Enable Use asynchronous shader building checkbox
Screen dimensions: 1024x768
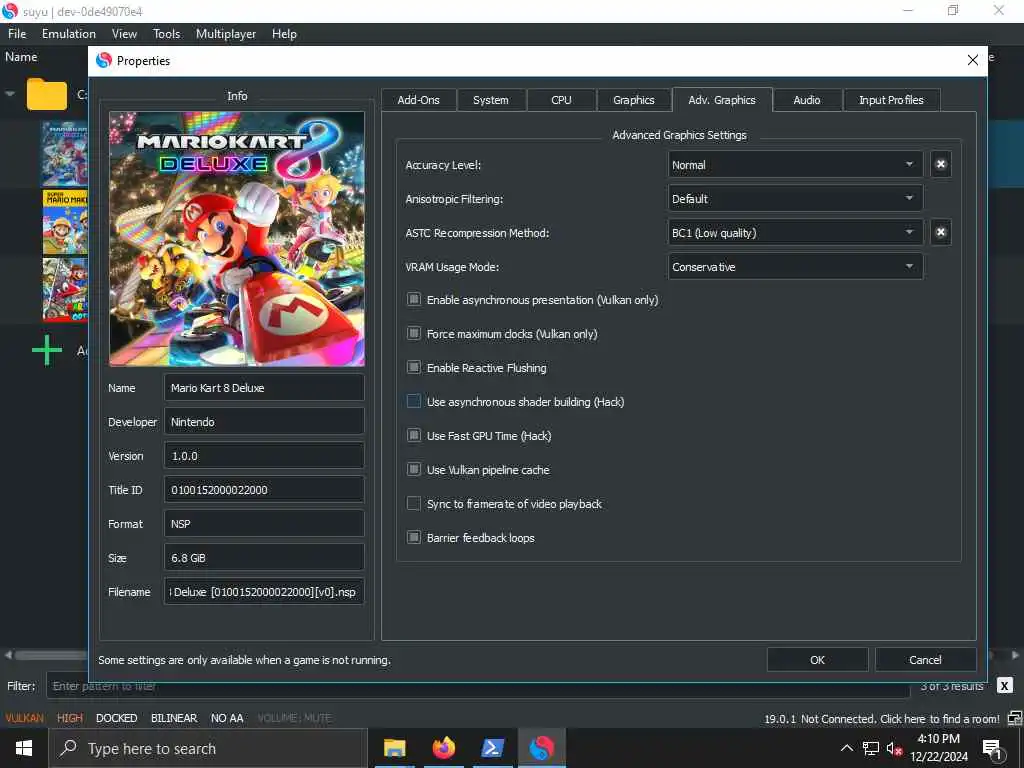pos(413,401)
